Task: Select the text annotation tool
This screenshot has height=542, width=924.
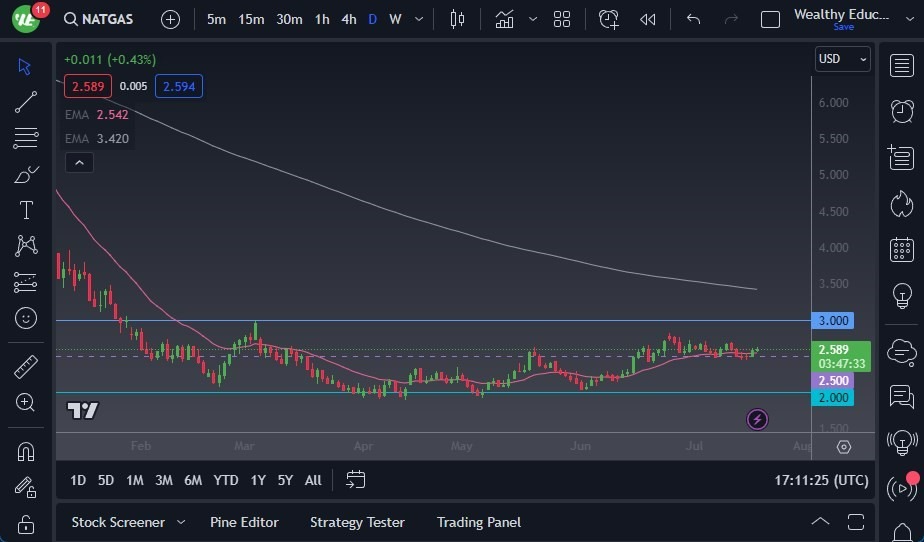Action: (x=26, y=210)
